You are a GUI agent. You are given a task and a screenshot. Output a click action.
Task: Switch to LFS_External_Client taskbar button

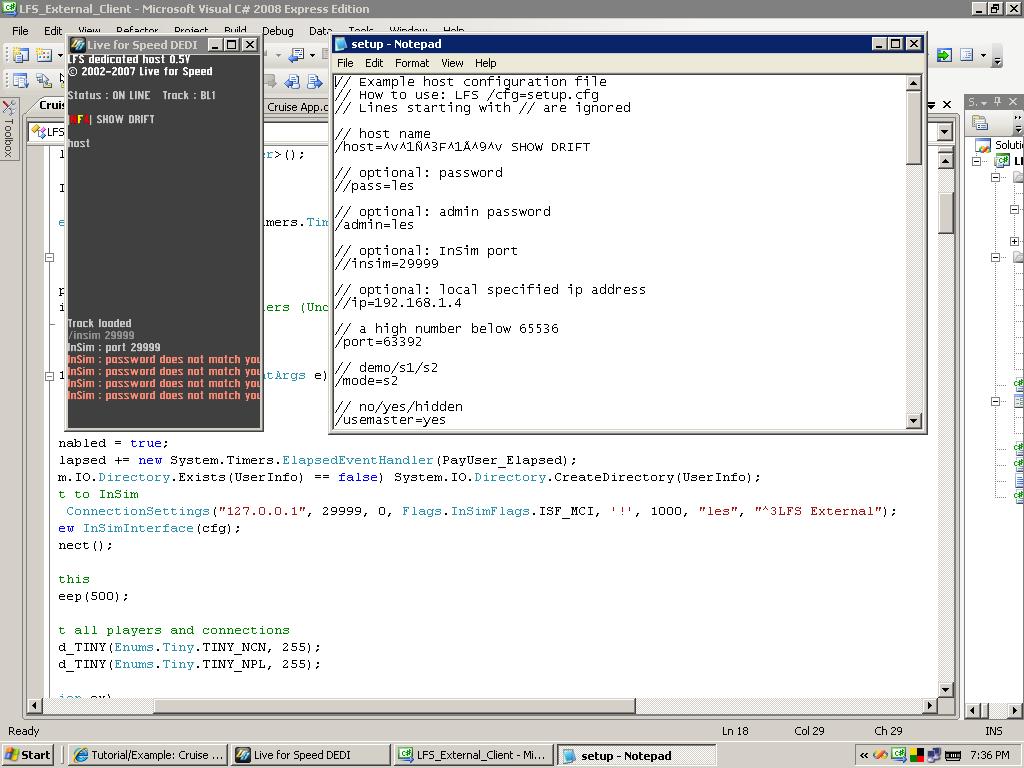[x=473, y=755]
